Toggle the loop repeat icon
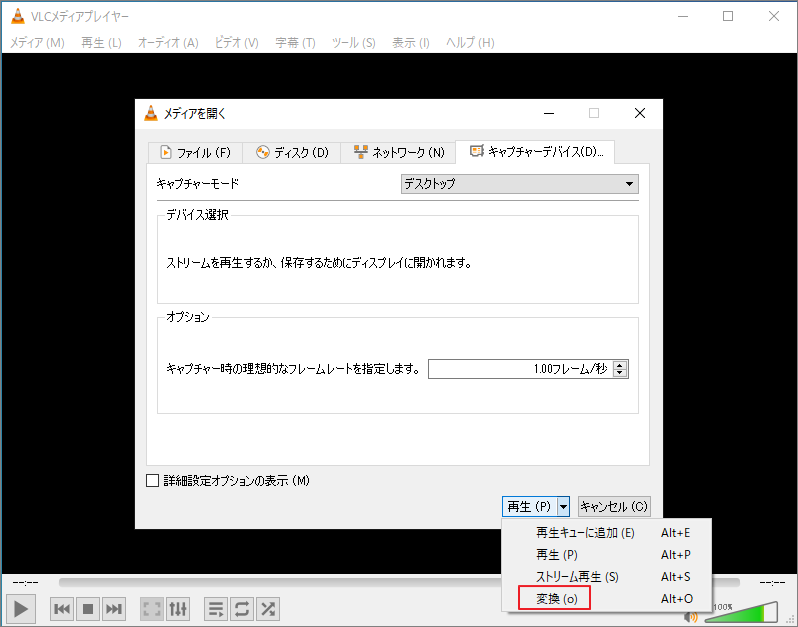This screenshot has width=798, height=627. point(242,609)
